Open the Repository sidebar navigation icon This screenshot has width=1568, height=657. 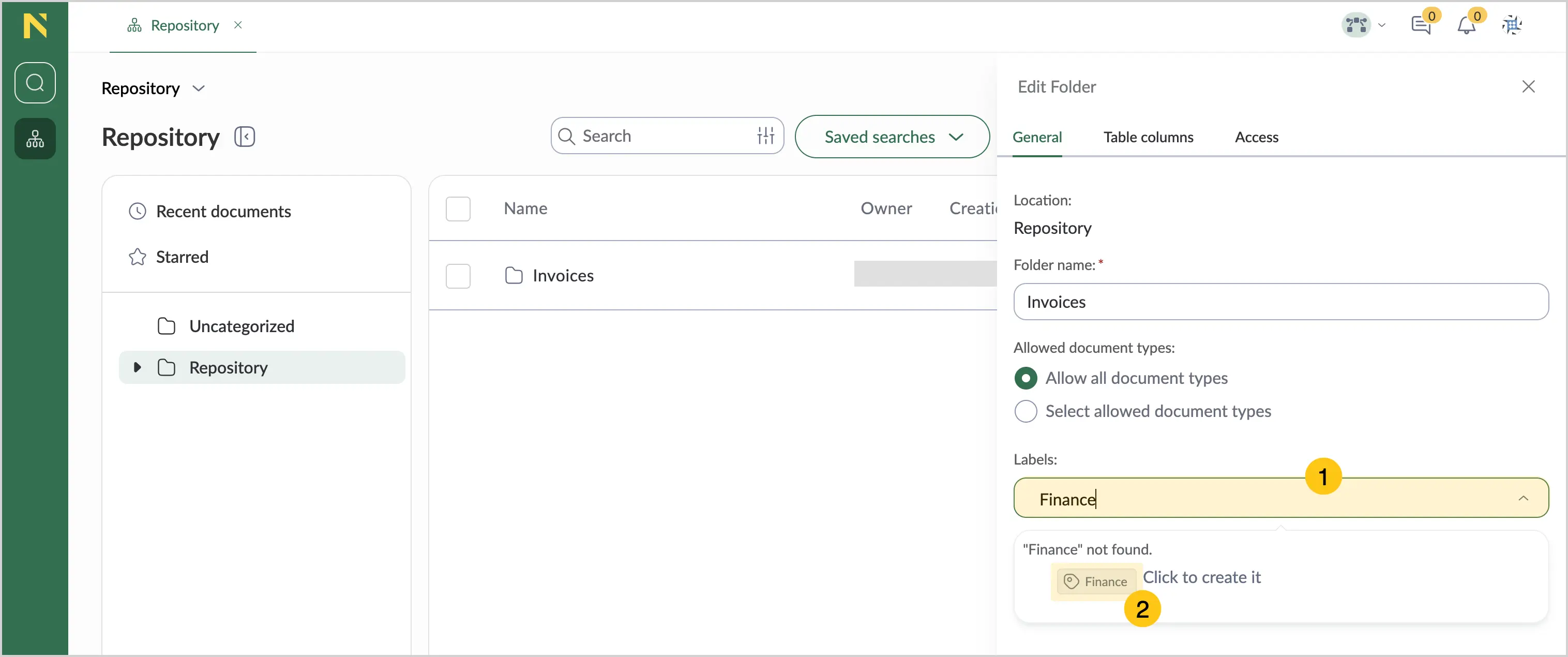(x=35, y=139)
